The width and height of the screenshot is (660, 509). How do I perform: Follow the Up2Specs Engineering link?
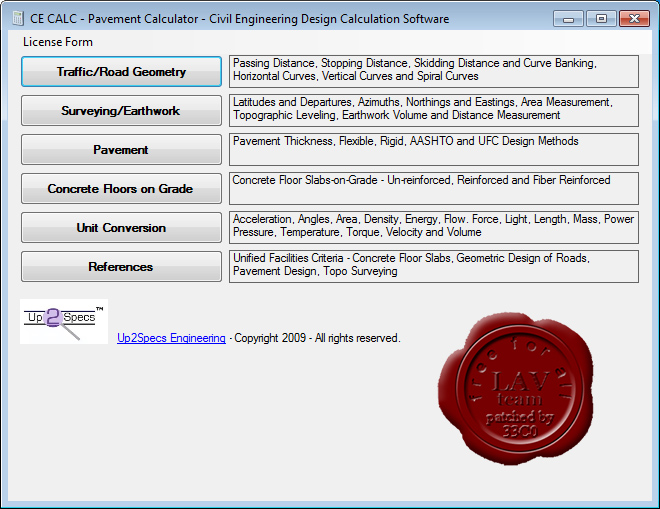[171, 338]
